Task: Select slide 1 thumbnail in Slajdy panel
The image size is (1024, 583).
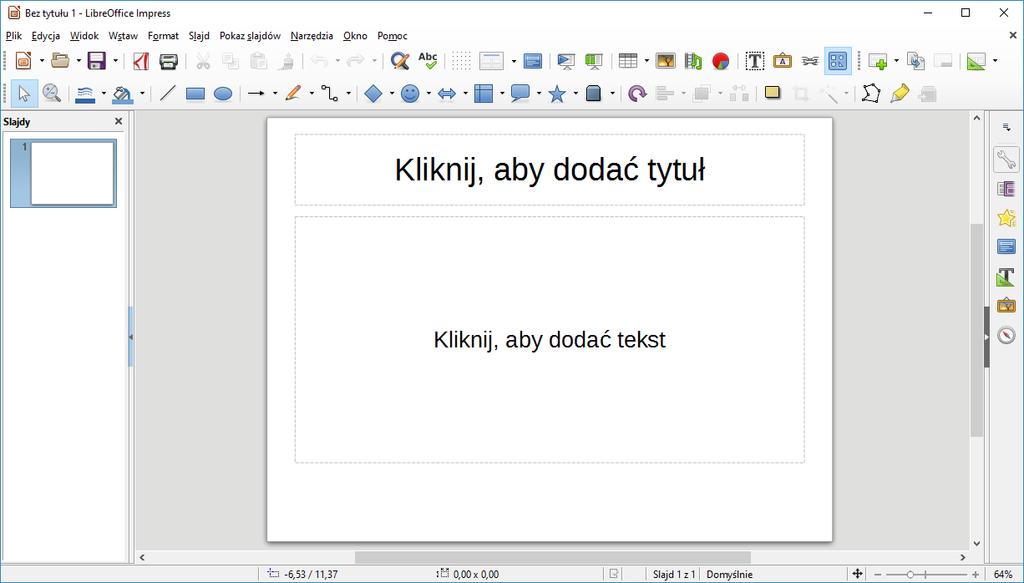Action: [x=63, y=173]
